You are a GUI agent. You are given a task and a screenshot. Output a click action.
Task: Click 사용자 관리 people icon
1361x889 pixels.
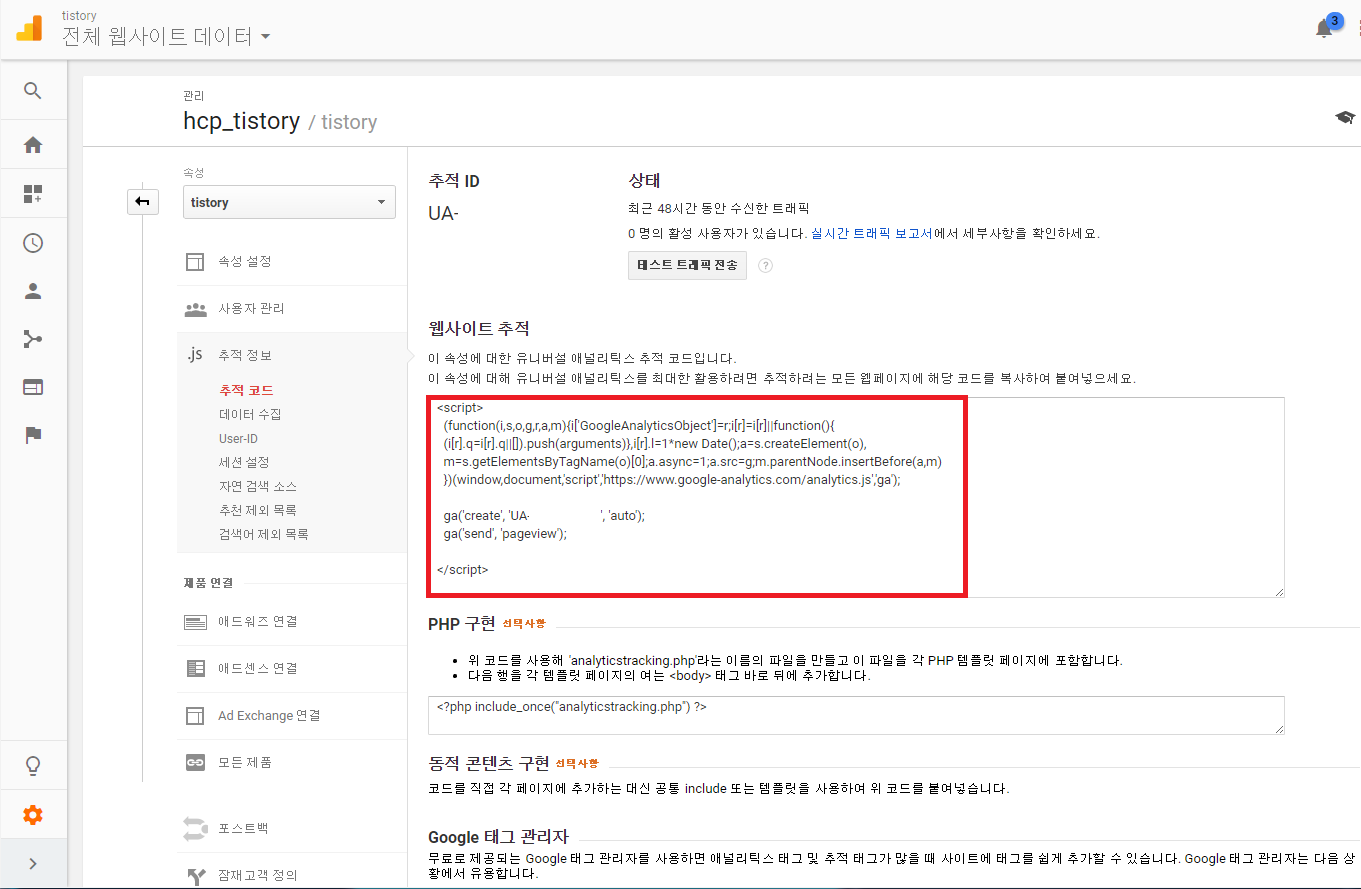[x=195, y=309]
